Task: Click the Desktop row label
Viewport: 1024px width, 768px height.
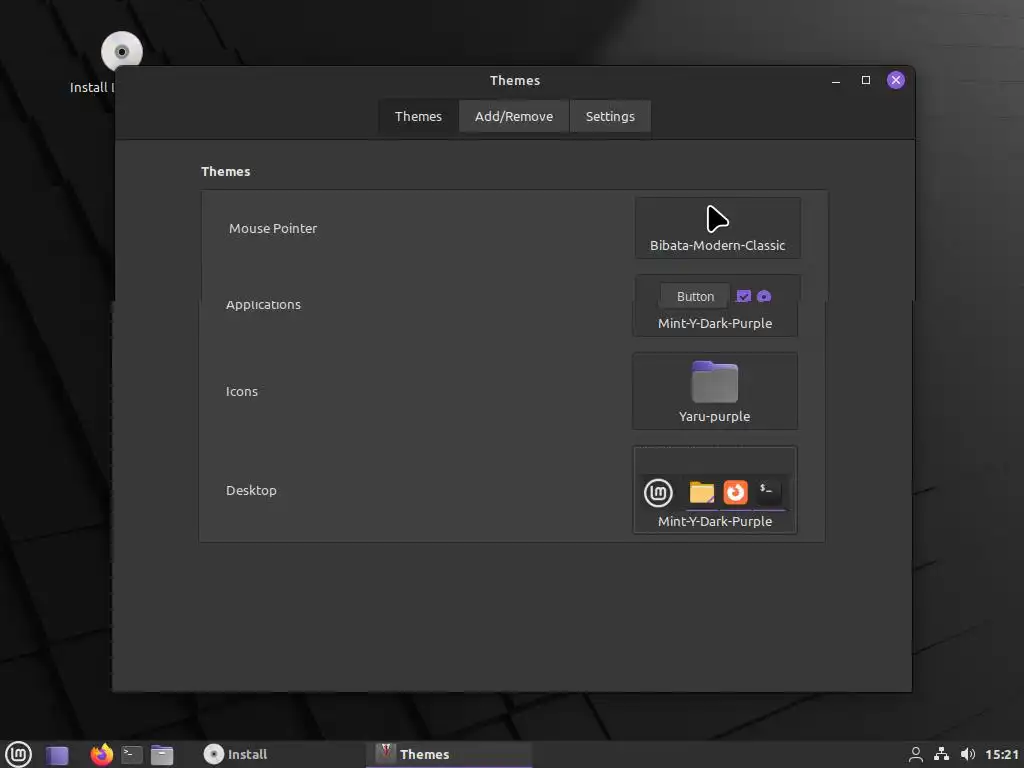Action: [251, 490]
